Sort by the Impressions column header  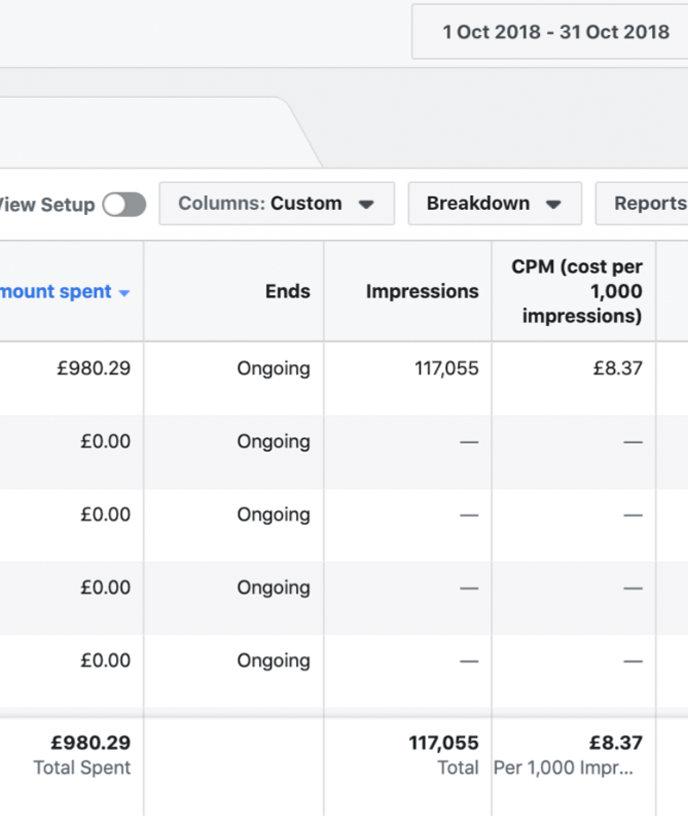(421, 292)
